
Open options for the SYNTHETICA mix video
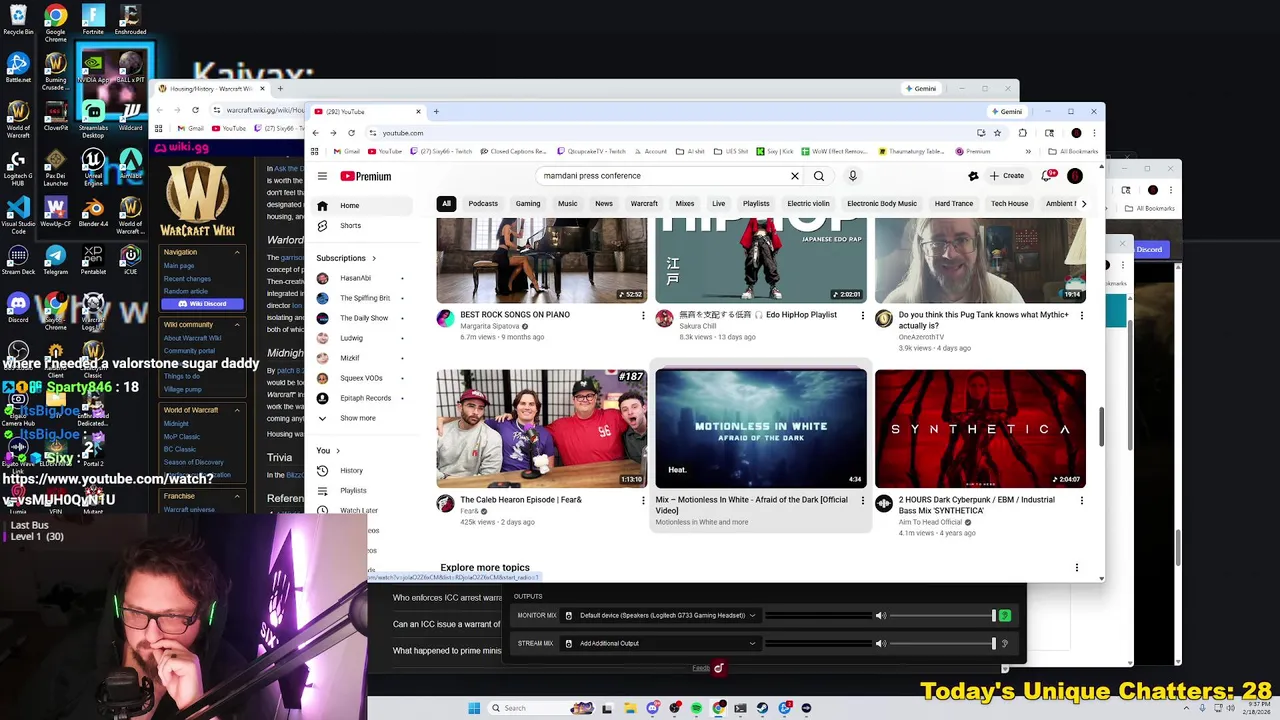(x=1081, y=500)
